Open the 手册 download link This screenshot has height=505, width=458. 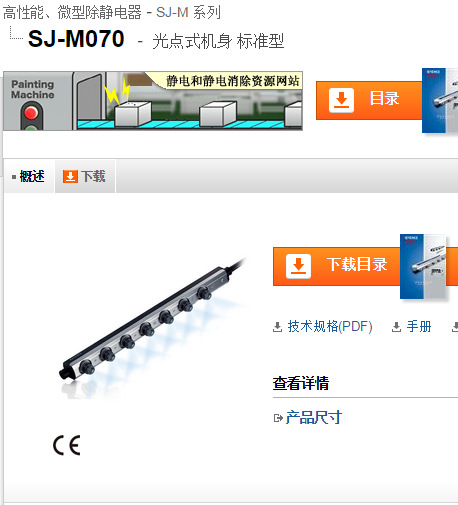click(419, 326)
